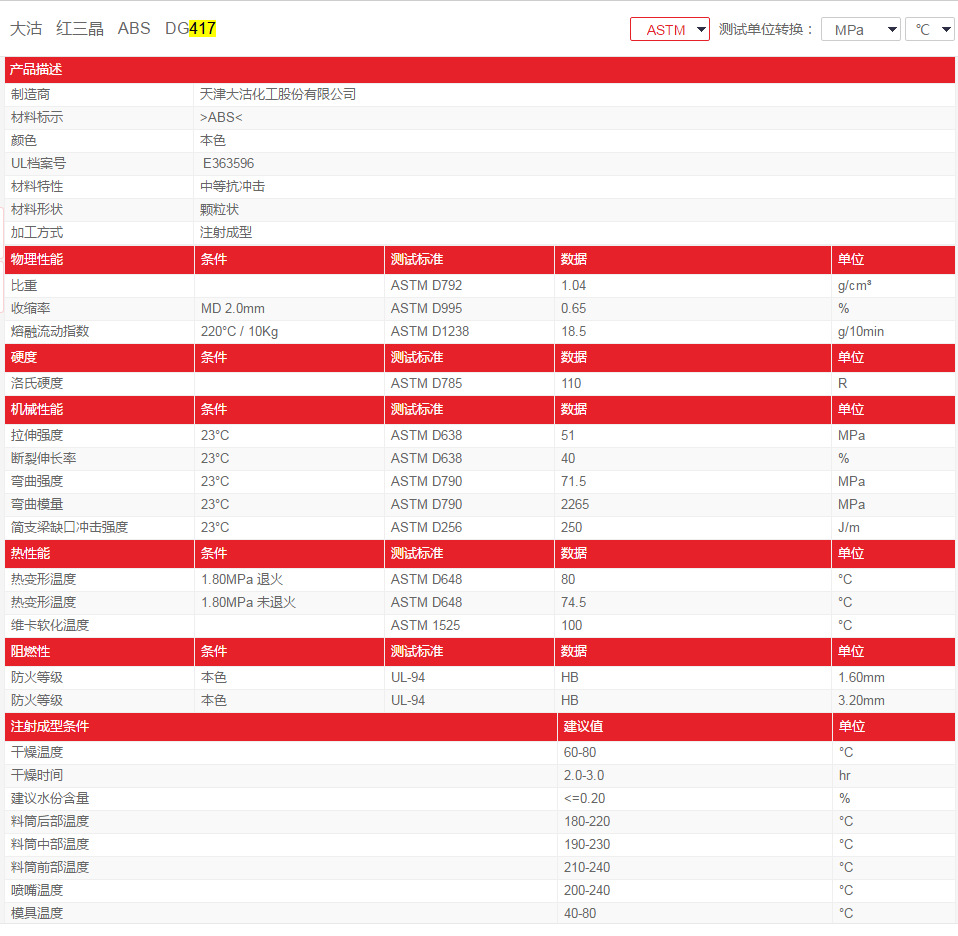Click the 1.60mm flame rating thickness

pyautogui.click(x=861, y=677)
